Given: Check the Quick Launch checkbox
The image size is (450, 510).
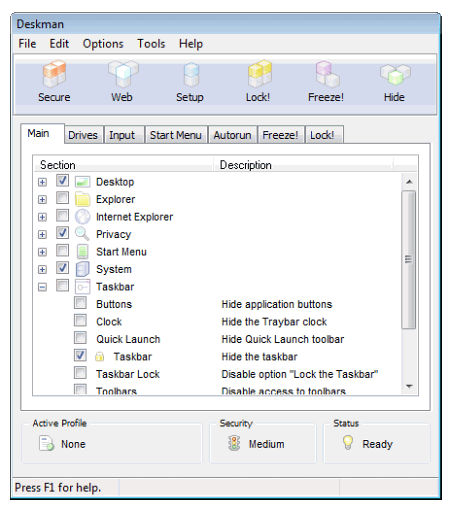Looking at the screenshot, I should pyautogui.click(x=80, y=338).
